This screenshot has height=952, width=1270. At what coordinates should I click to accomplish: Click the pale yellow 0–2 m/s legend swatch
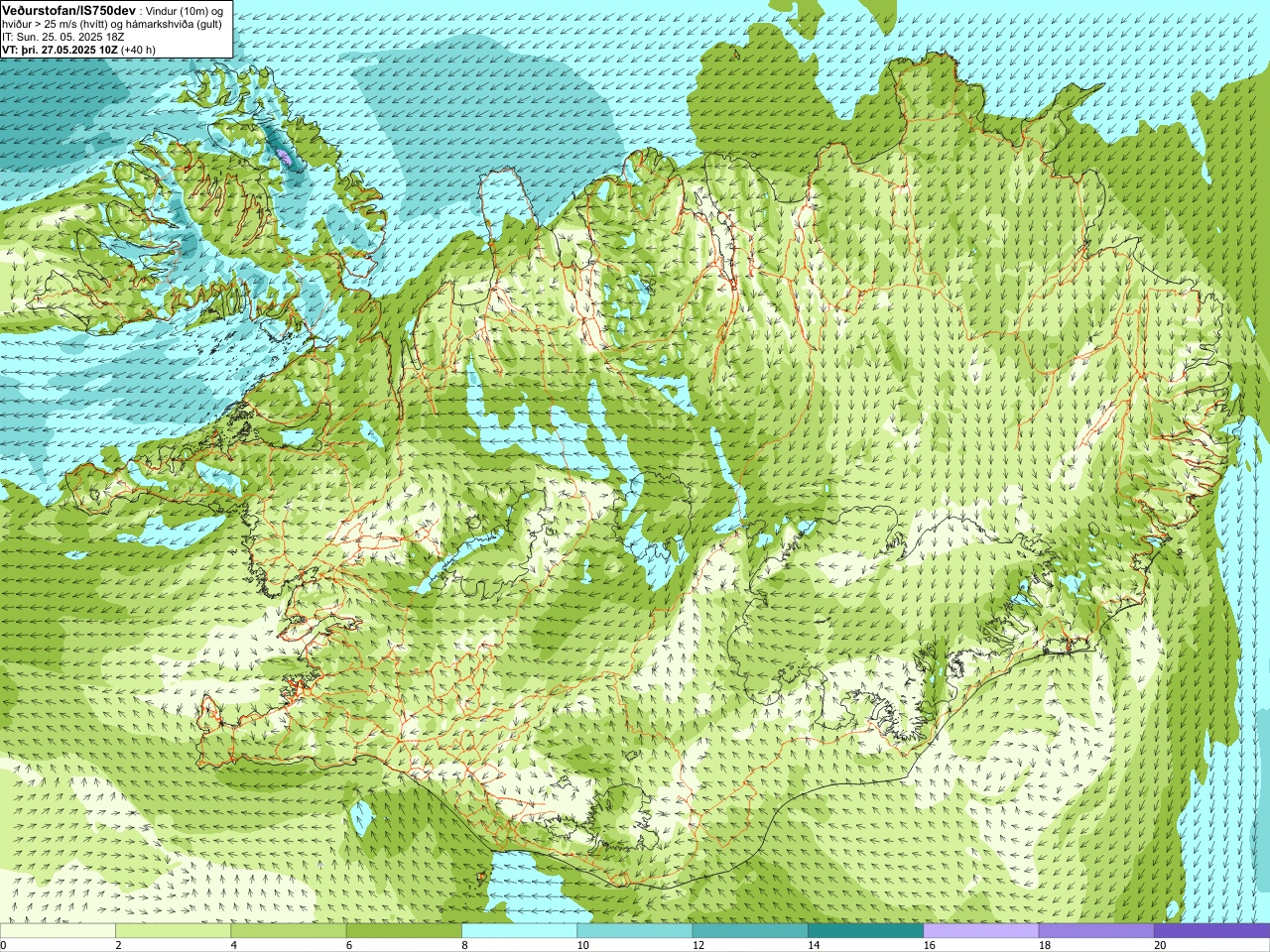58,930
